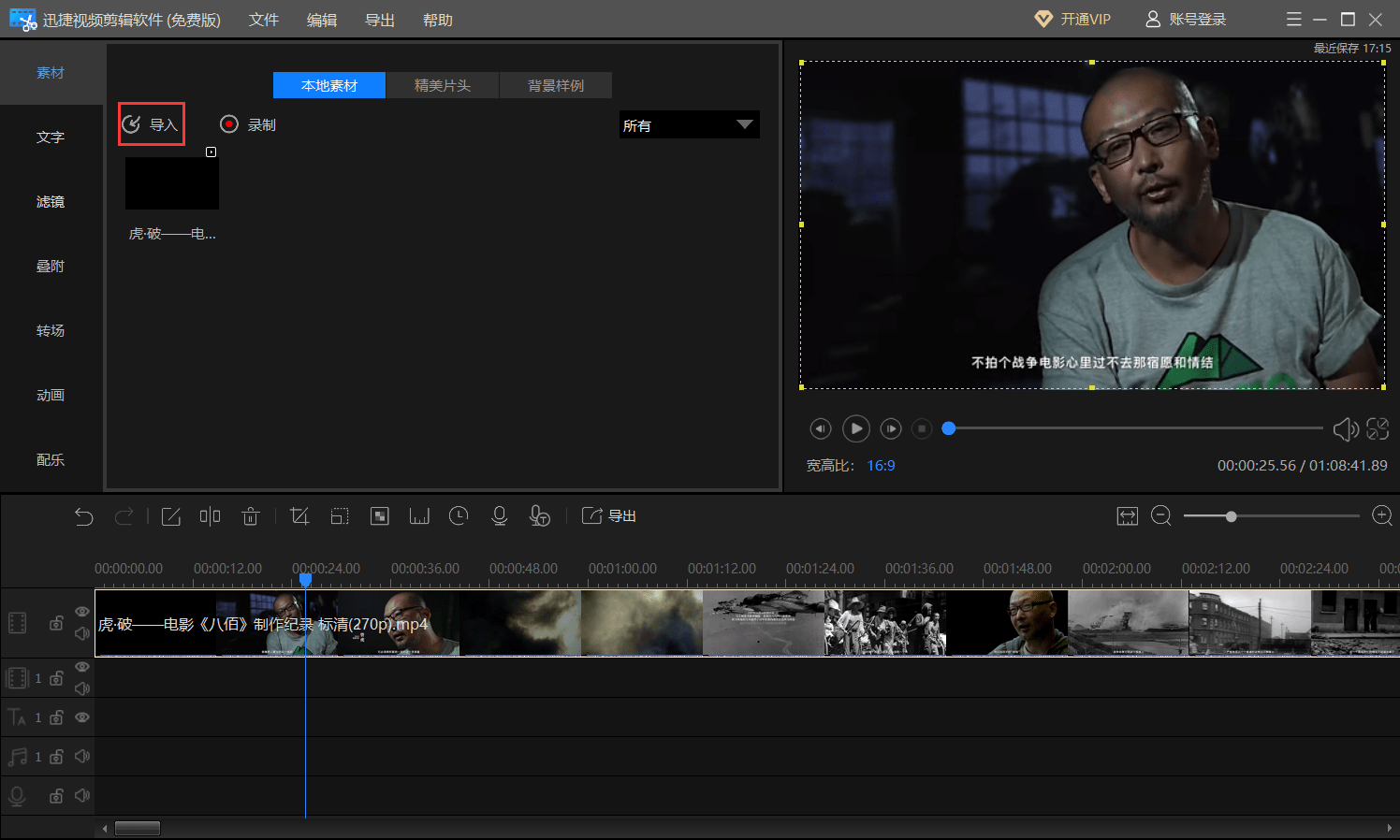Enter fullscreen preview mode
Viewport: 1400px width, 840px height.
pyautogui.click(x=1378, y=428)
